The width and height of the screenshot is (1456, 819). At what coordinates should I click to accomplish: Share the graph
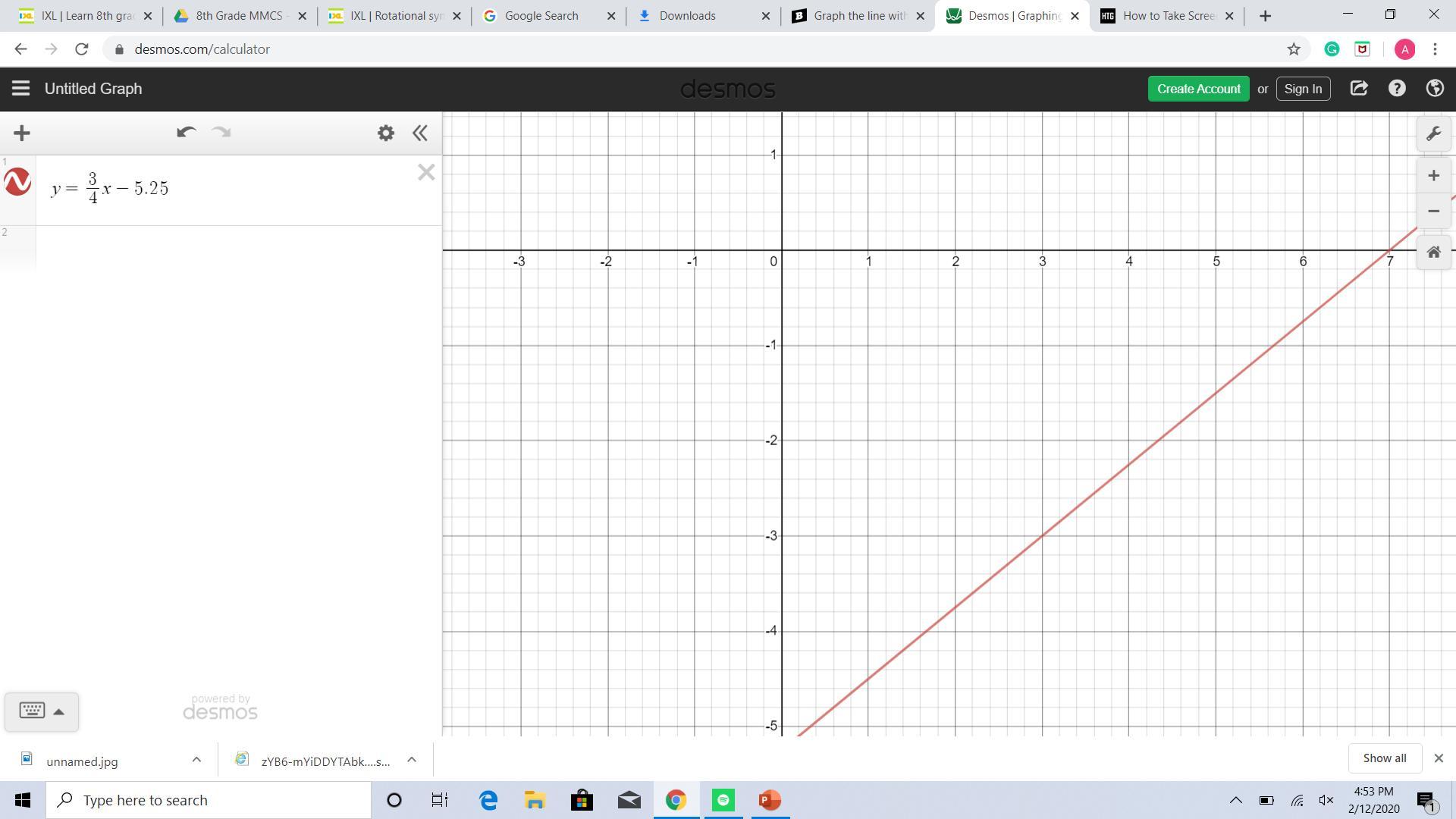coord(1359,89)
